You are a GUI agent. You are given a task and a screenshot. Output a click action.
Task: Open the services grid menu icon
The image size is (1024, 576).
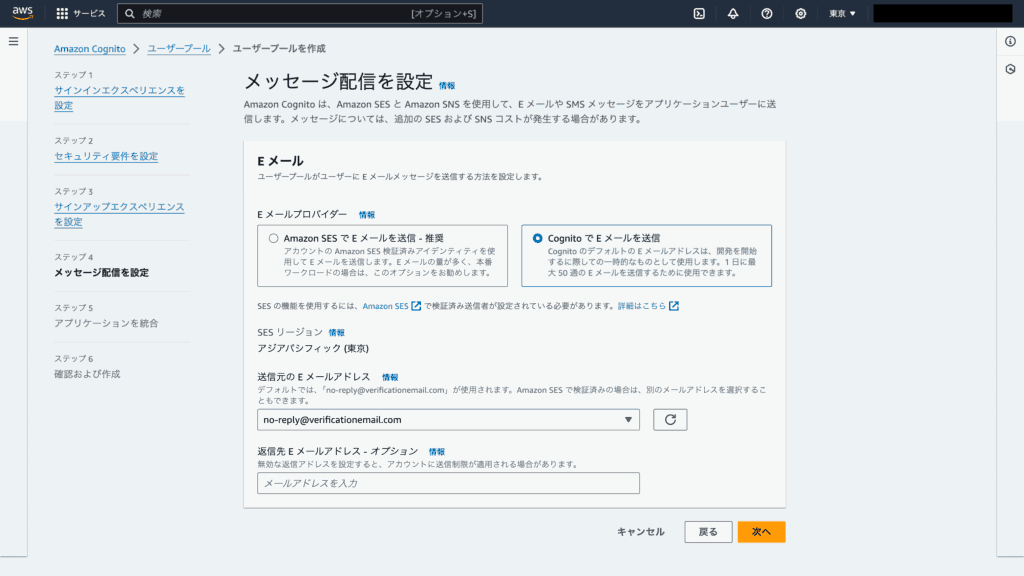62,14
